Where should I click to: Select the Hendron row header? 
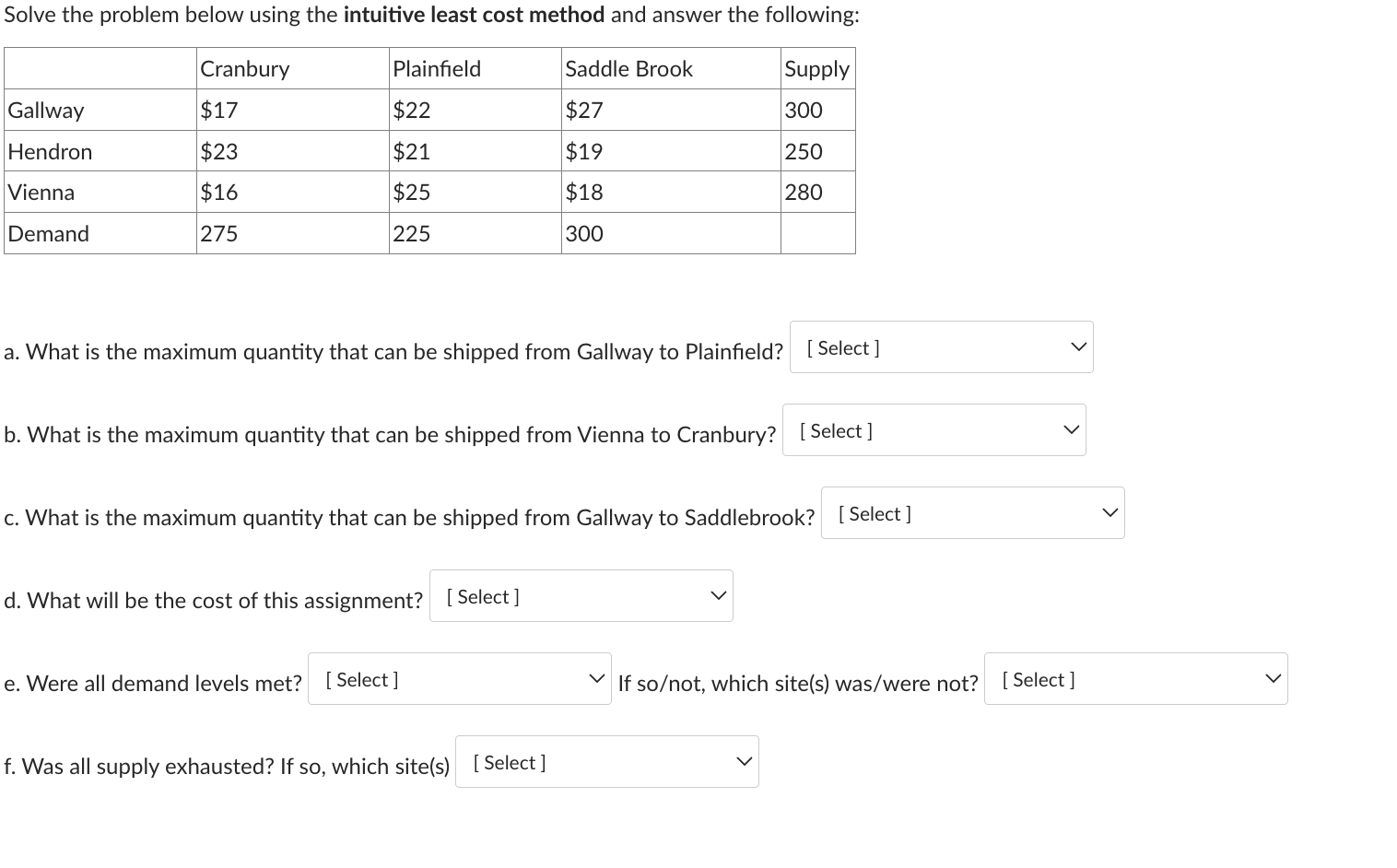tap(50, 151)
